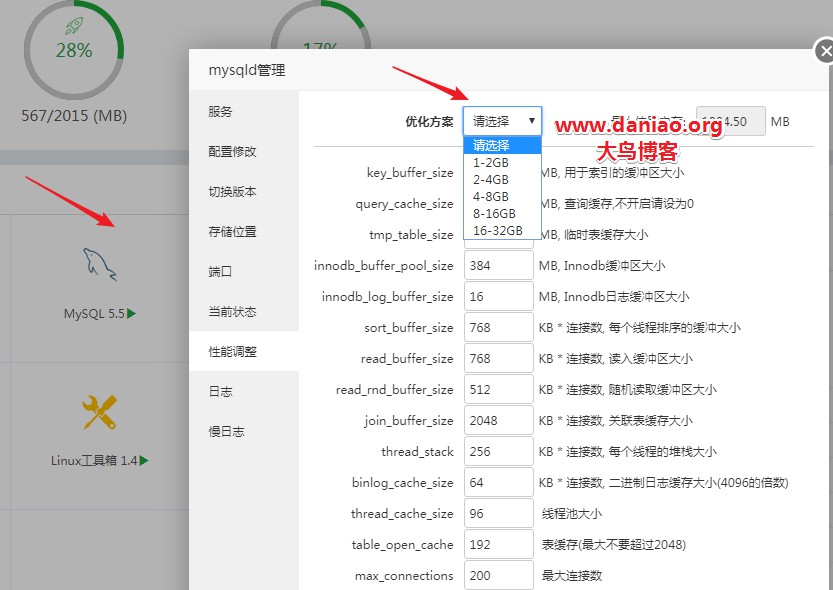Click the binlog_cache_size input field
Image resolution: width=833 pixels, height=590 pixels.
[498, 482]
